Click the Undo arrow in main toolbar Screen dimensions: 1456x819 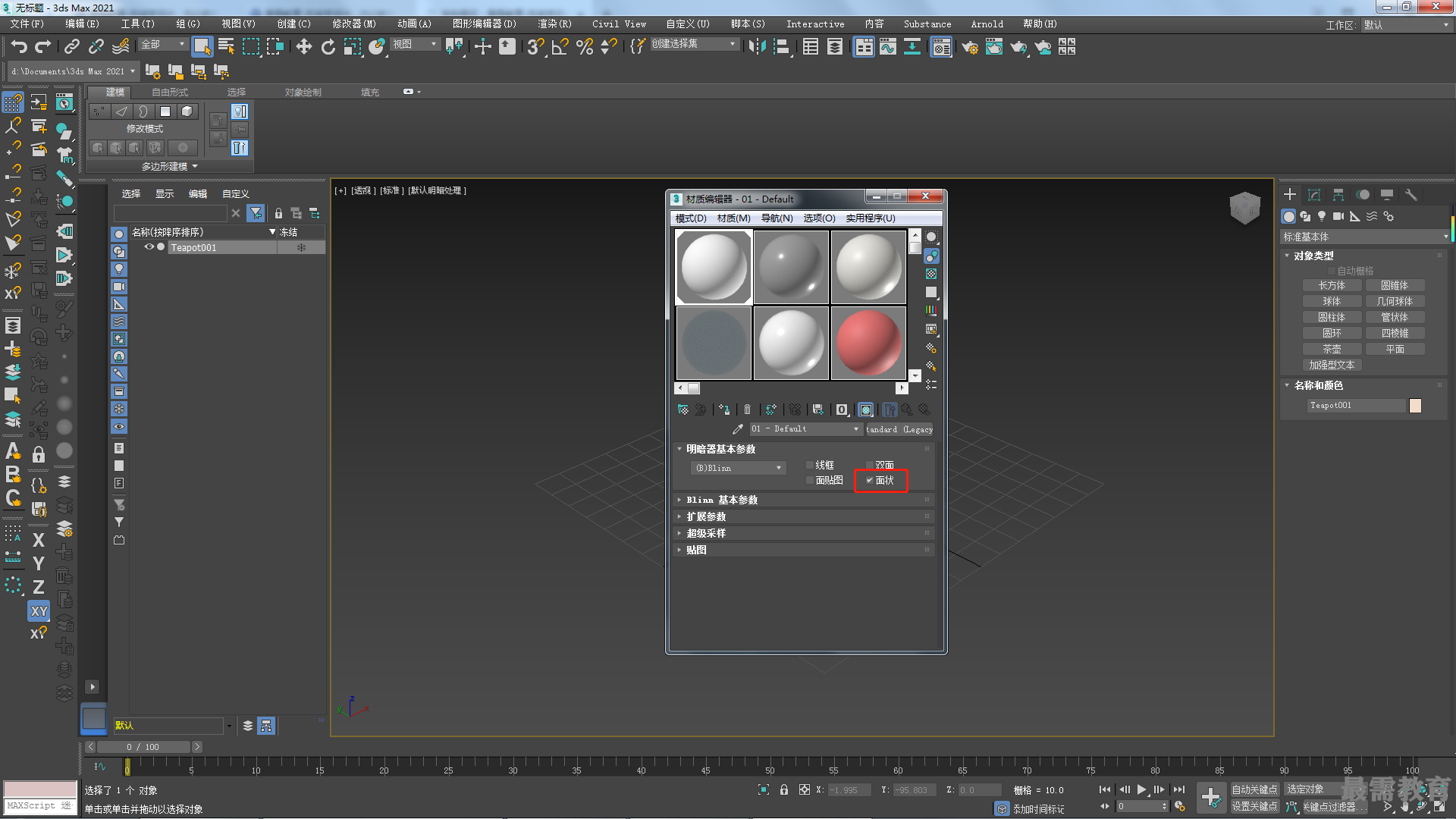click(x=19, y=47)
